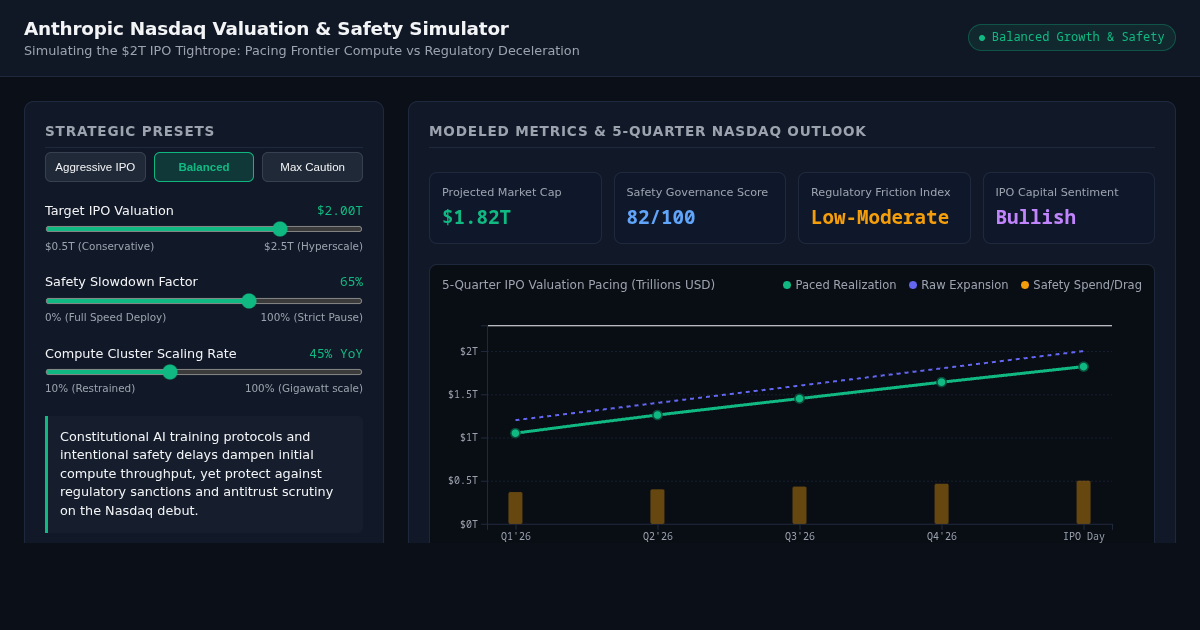Click the chart title 5-Quarter IPO Valuation Pacing
Image resolution: width=1200 pixels, height=630 pixels.
point(578,285)
